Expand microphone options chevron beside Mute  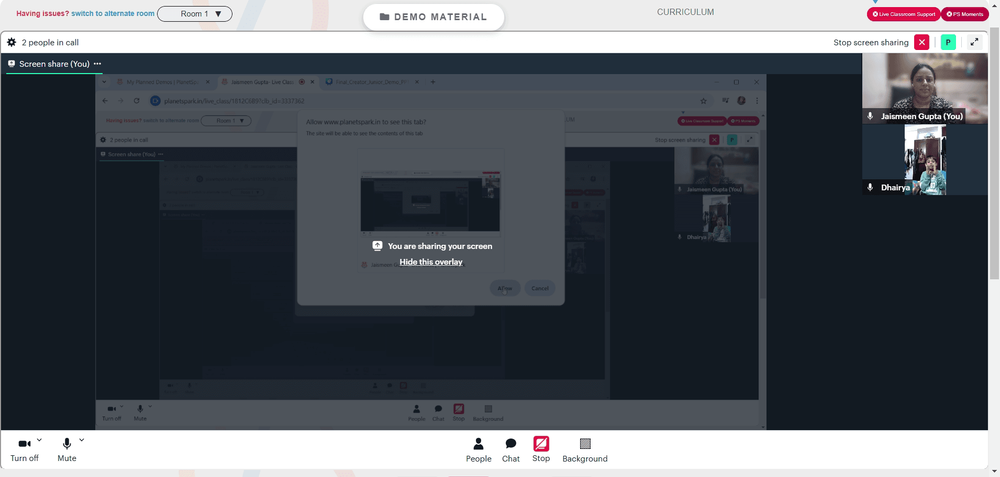81,440
